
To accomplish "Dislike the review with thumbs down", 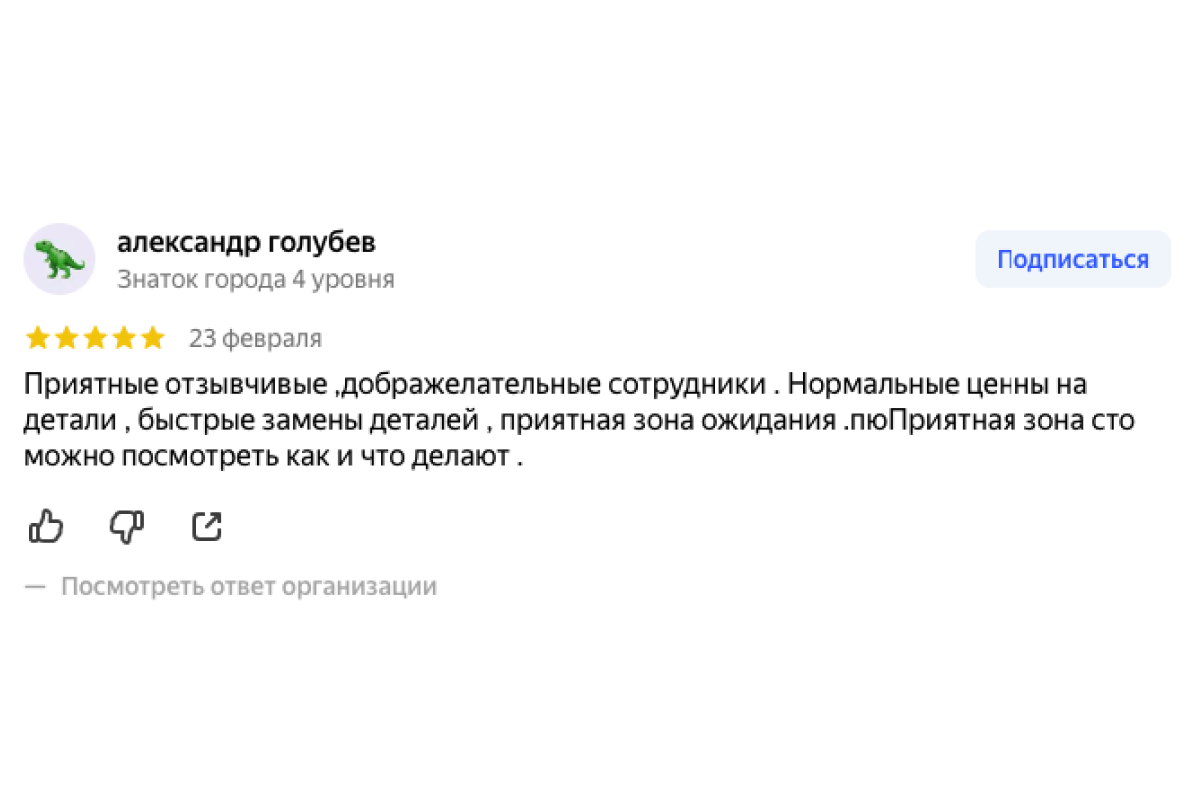I will tap(127, 526).
